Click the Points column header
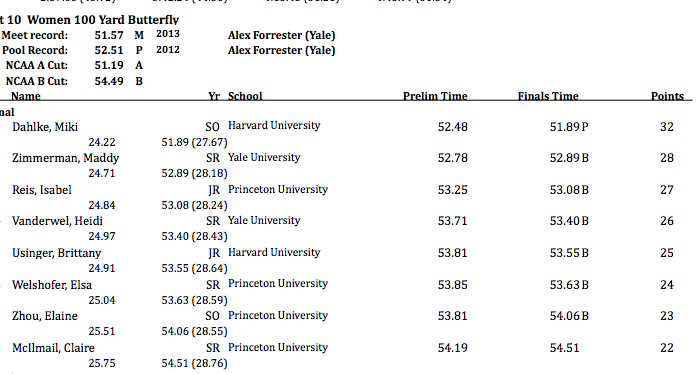Viewport: 700px width, 374px height. 667,96
